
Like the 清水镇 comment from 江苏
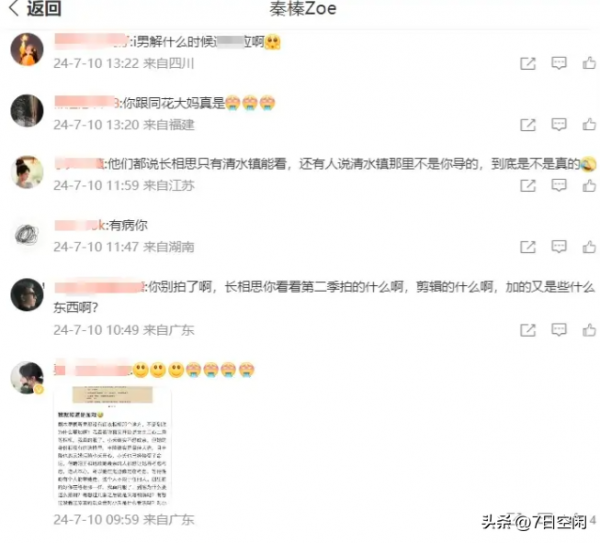(589, 186)
